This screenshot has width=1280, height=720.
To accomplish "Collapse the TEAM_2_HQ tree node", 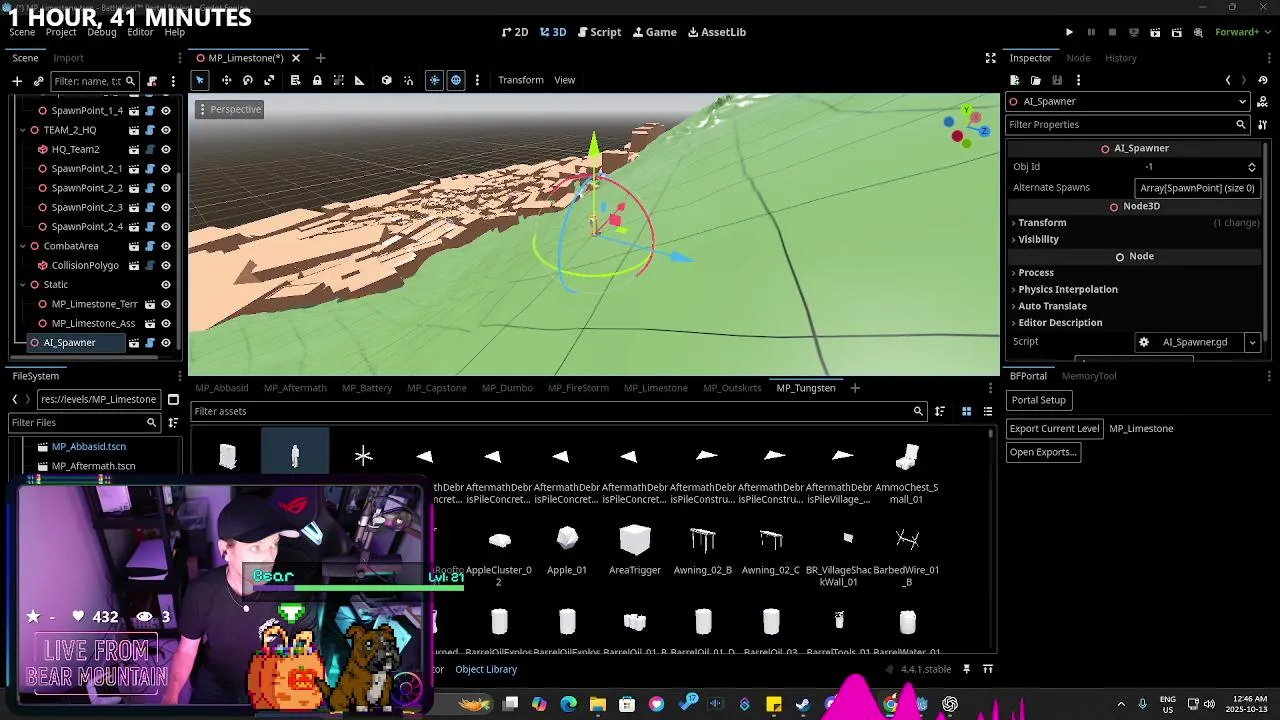I will pos(22,130).
